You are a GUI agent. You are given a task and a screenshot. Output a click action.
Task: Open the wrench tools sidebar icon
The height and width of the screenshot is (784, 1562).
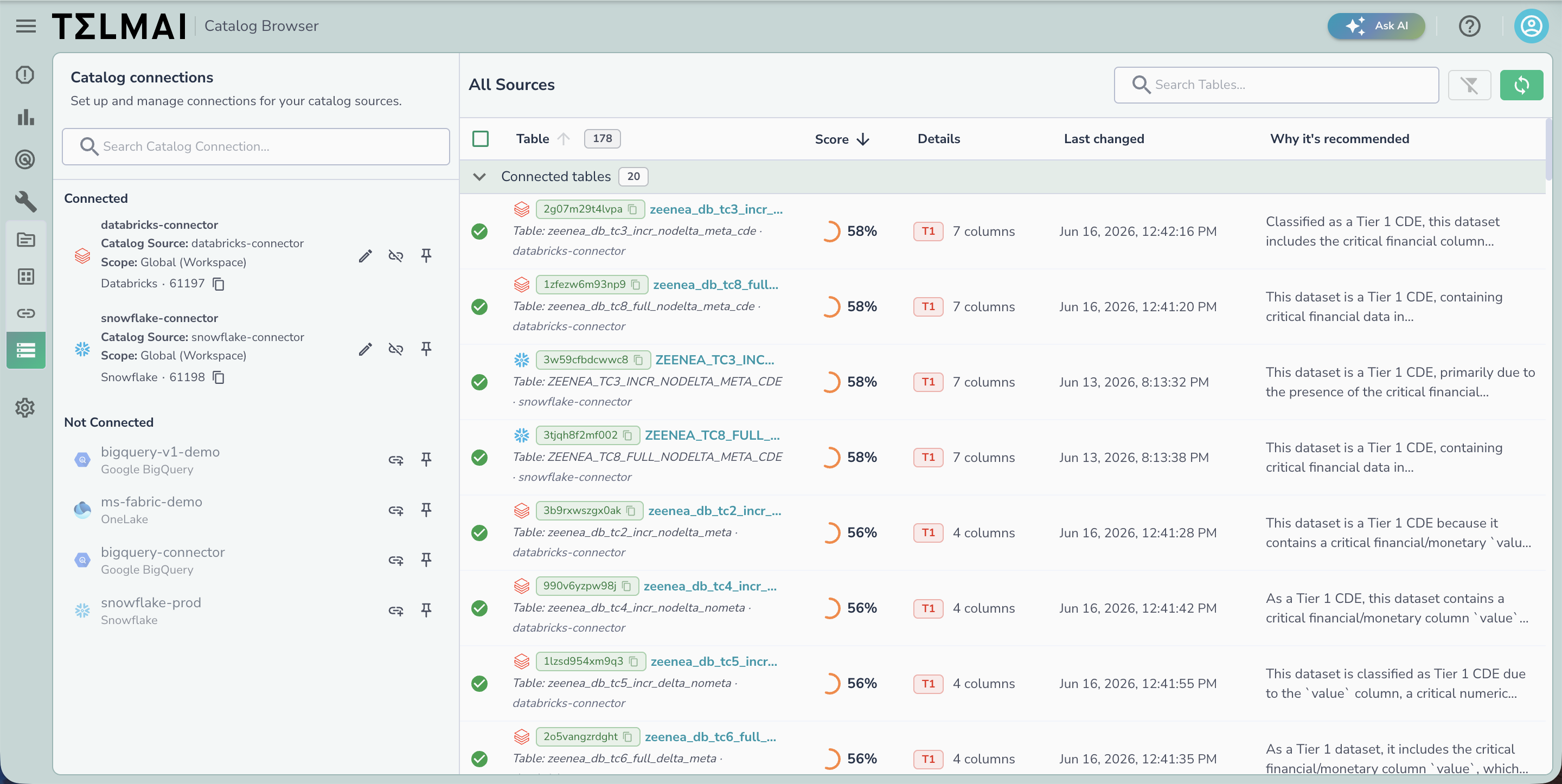tap(25, 201)
